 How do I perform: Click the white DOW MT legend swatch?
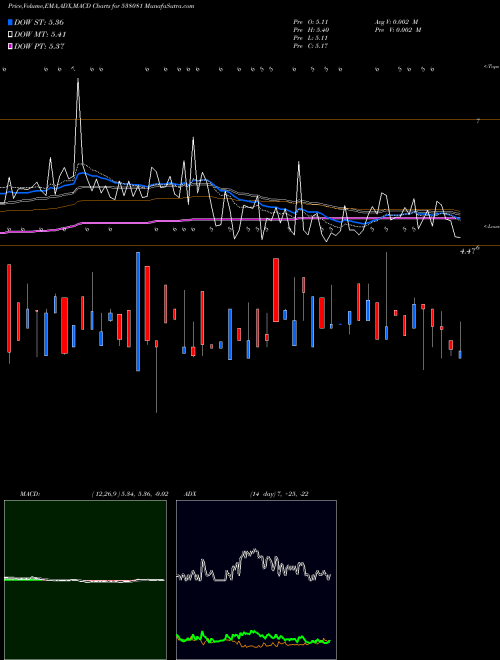pyautogui.click(x=10, y=35)
